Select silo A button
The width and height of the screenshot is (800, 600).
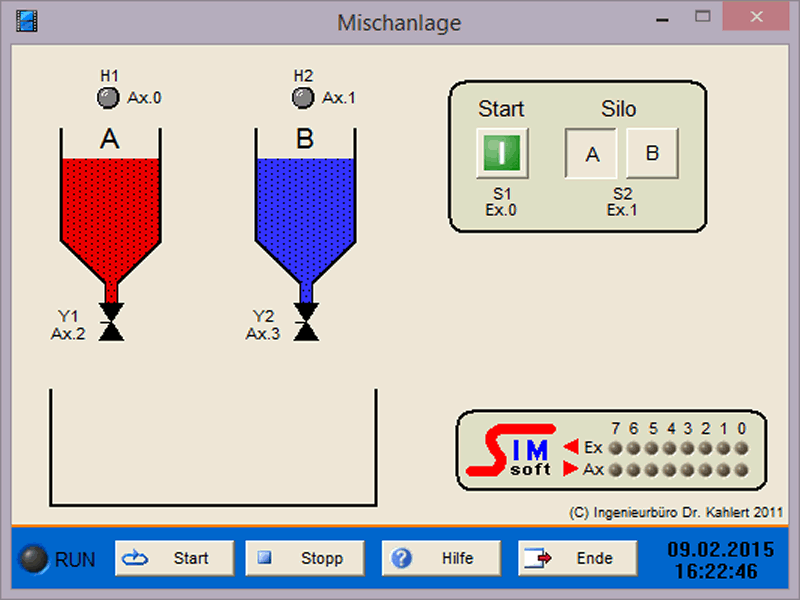click(x=592, y=154)
